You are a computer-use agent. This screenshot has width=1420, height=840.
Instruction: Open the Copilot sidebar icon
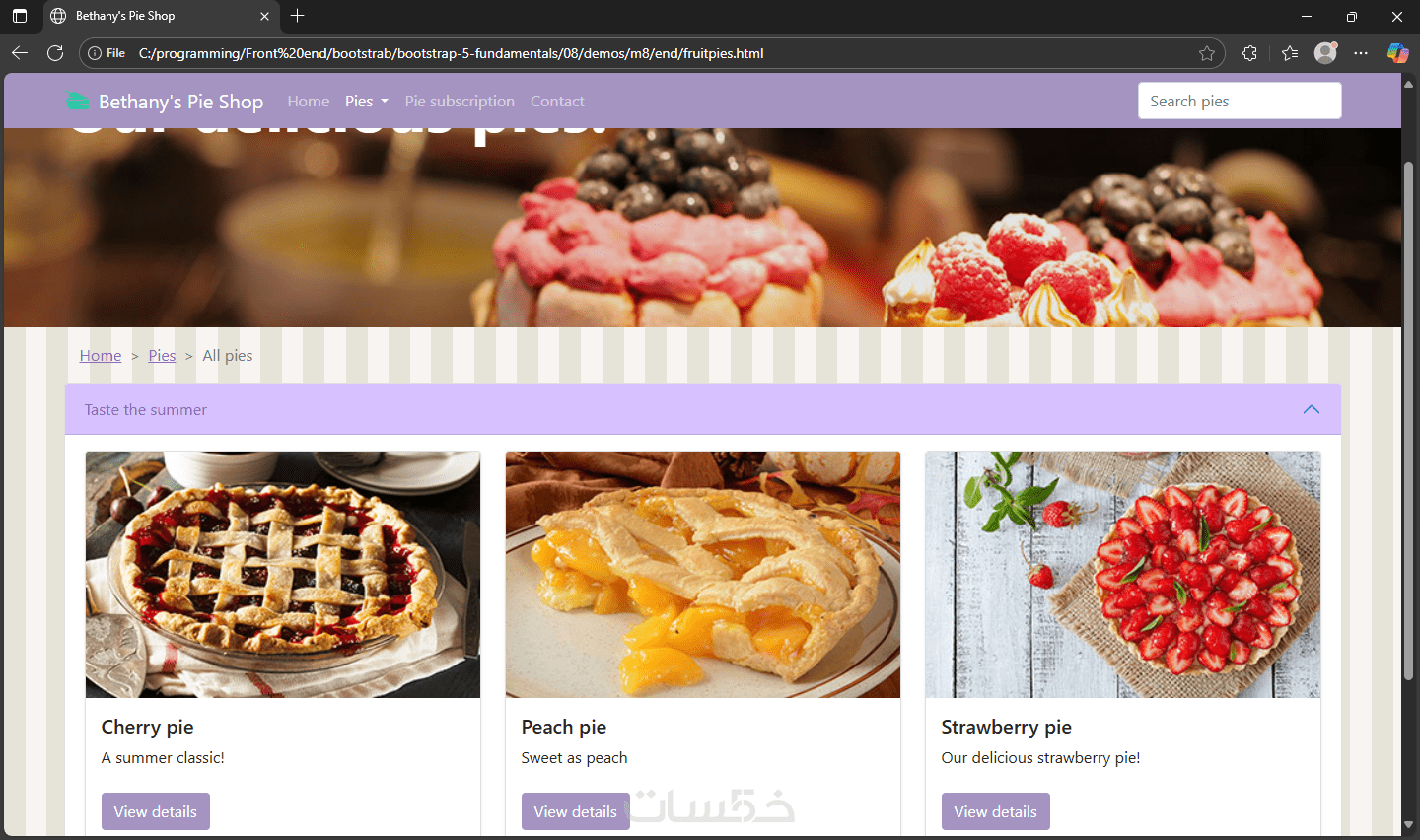[x=1397, y=53]
